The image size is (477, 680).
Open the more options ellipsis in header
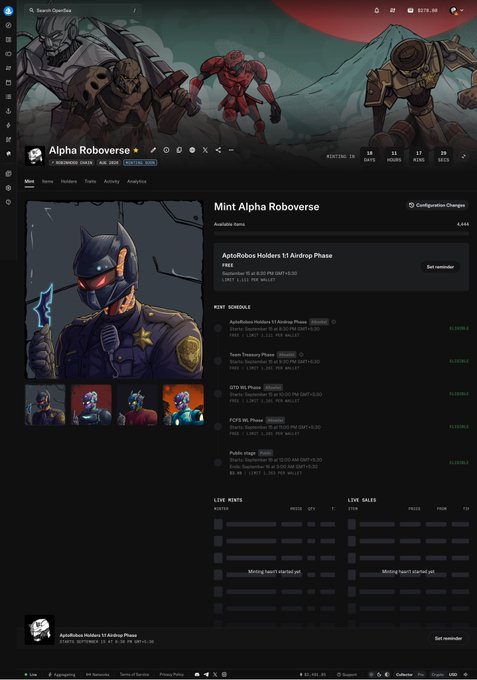point(231,150)
